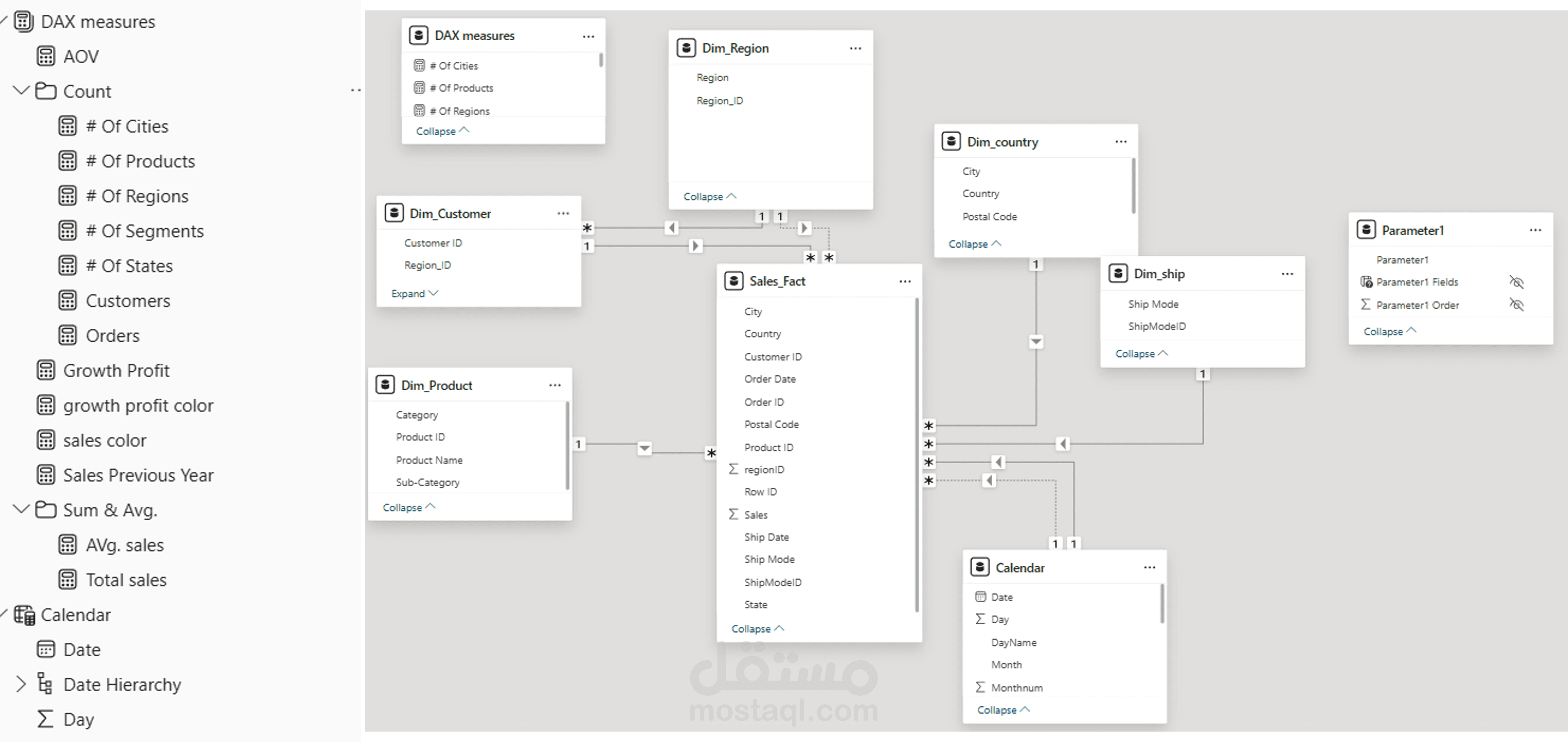
Task: Toggle the hidden eye icon for Parameter1 Fields
Action: coord(1516,282)
